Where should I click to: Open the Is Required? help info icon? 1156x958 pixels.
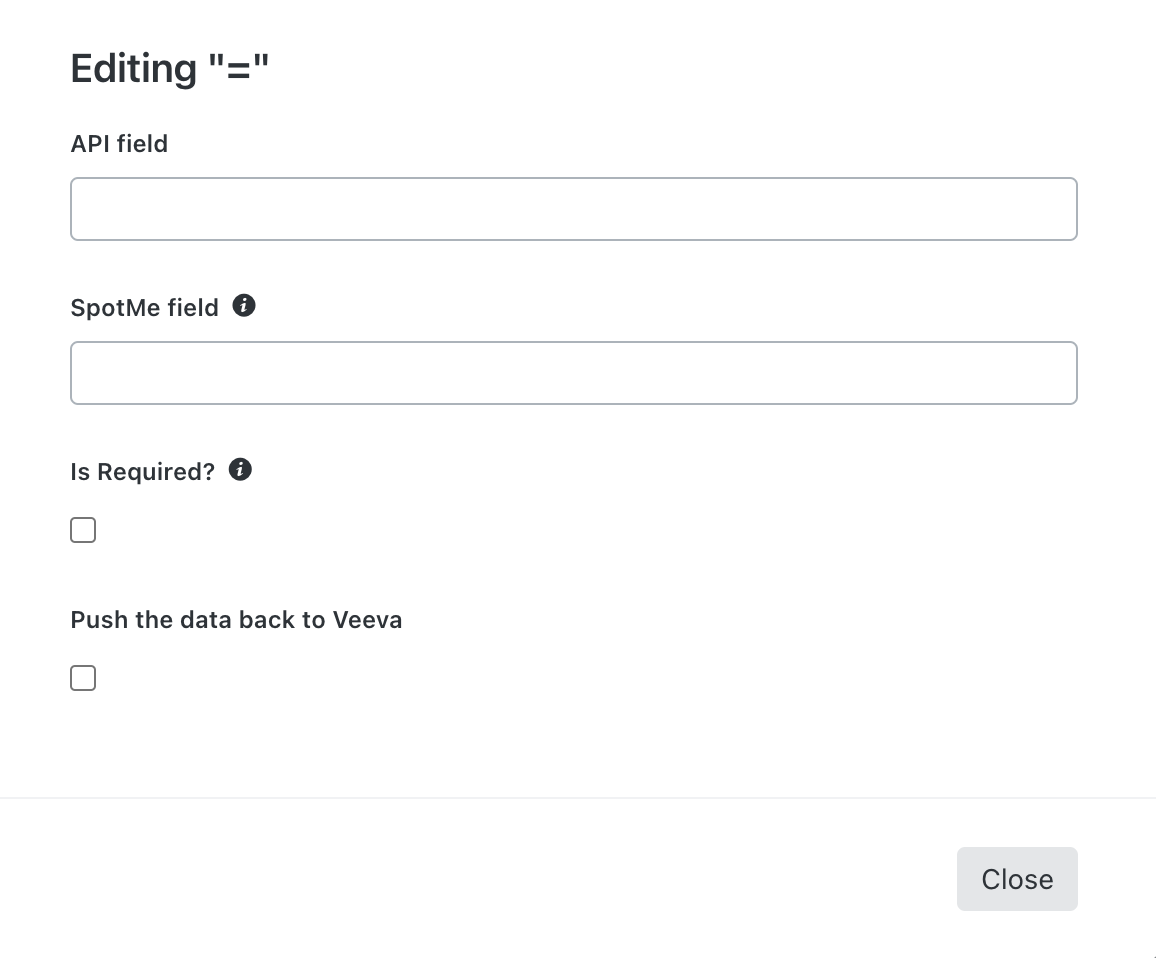pos(240,469)
